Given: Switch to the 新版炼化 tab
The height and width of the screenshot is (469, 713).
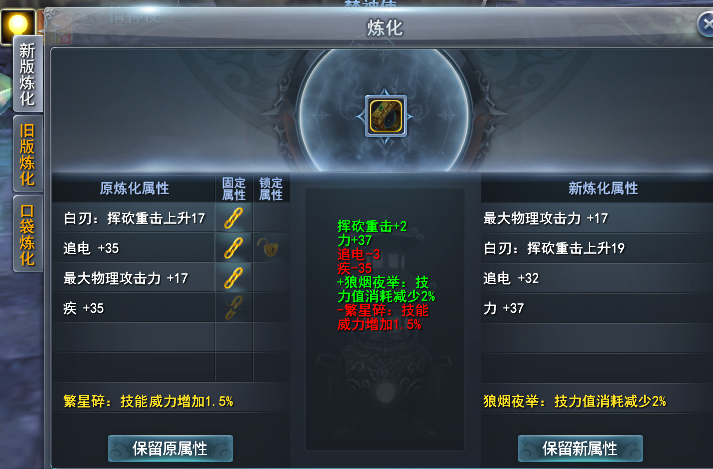Looking at the screenshot, I should (27, 74).
